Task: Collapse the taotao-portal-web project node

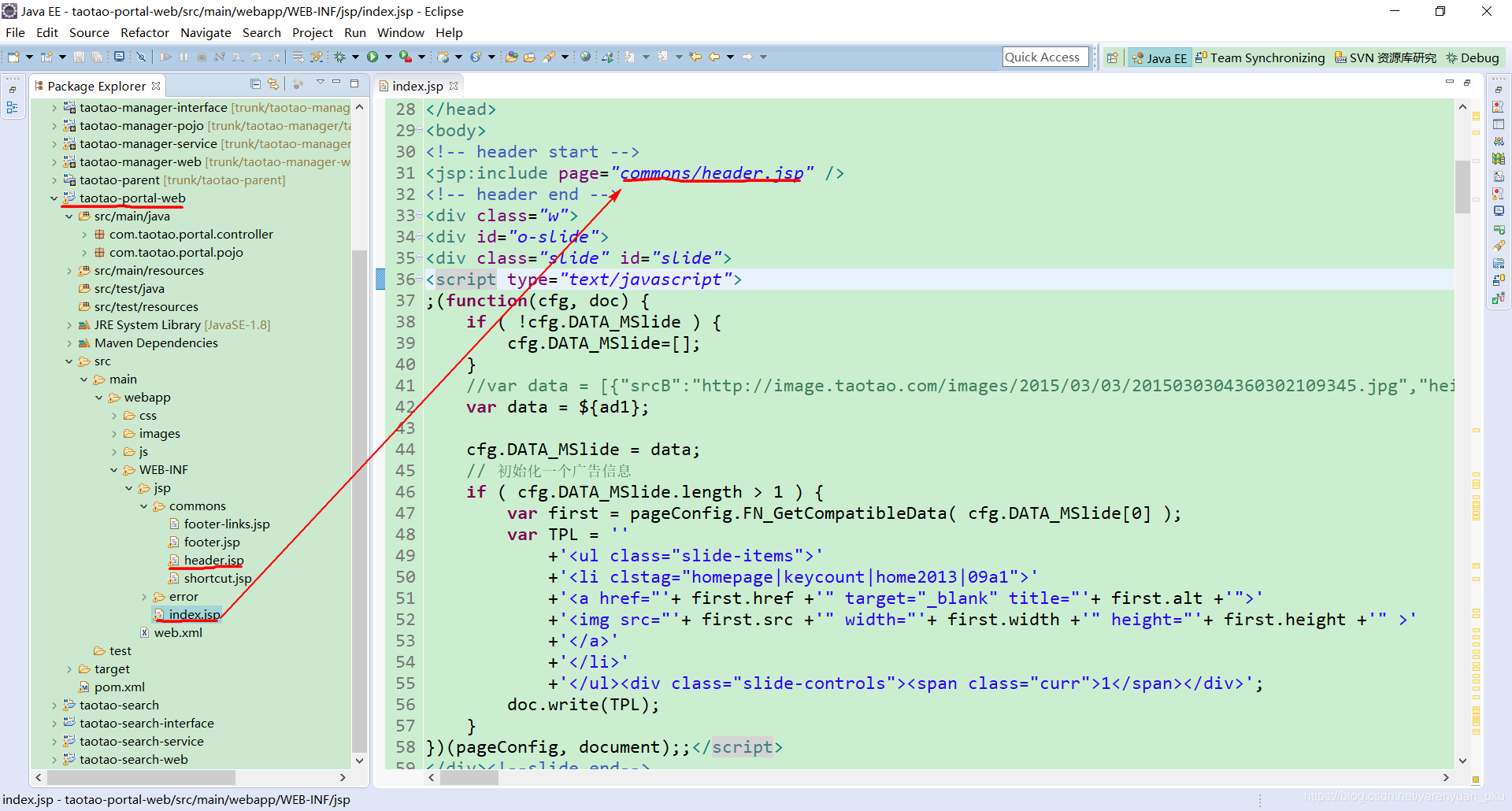Action: point(54,198)
